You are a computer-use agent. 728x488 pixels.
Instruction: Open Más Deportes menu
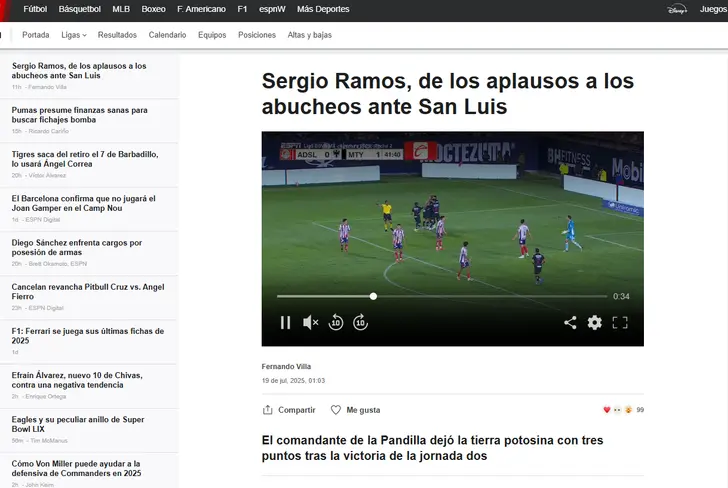323,9
